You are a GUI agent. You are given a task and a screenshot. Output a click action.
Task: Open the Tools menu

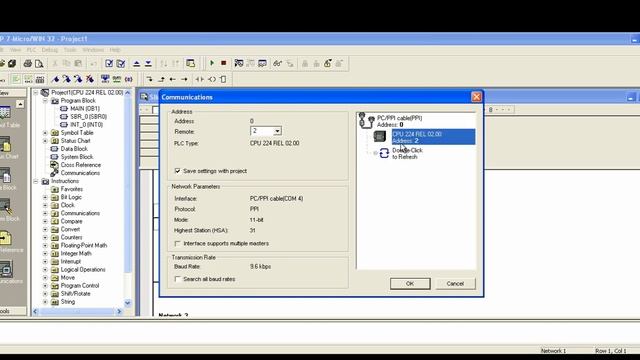pos(70,50)
